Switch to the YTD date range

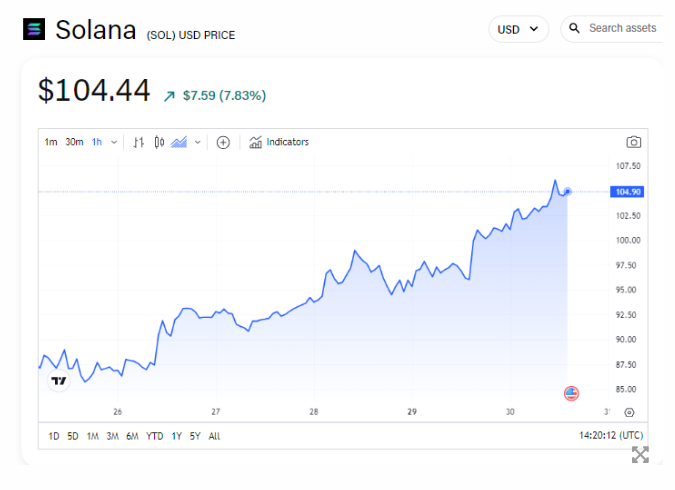point(155,436)
